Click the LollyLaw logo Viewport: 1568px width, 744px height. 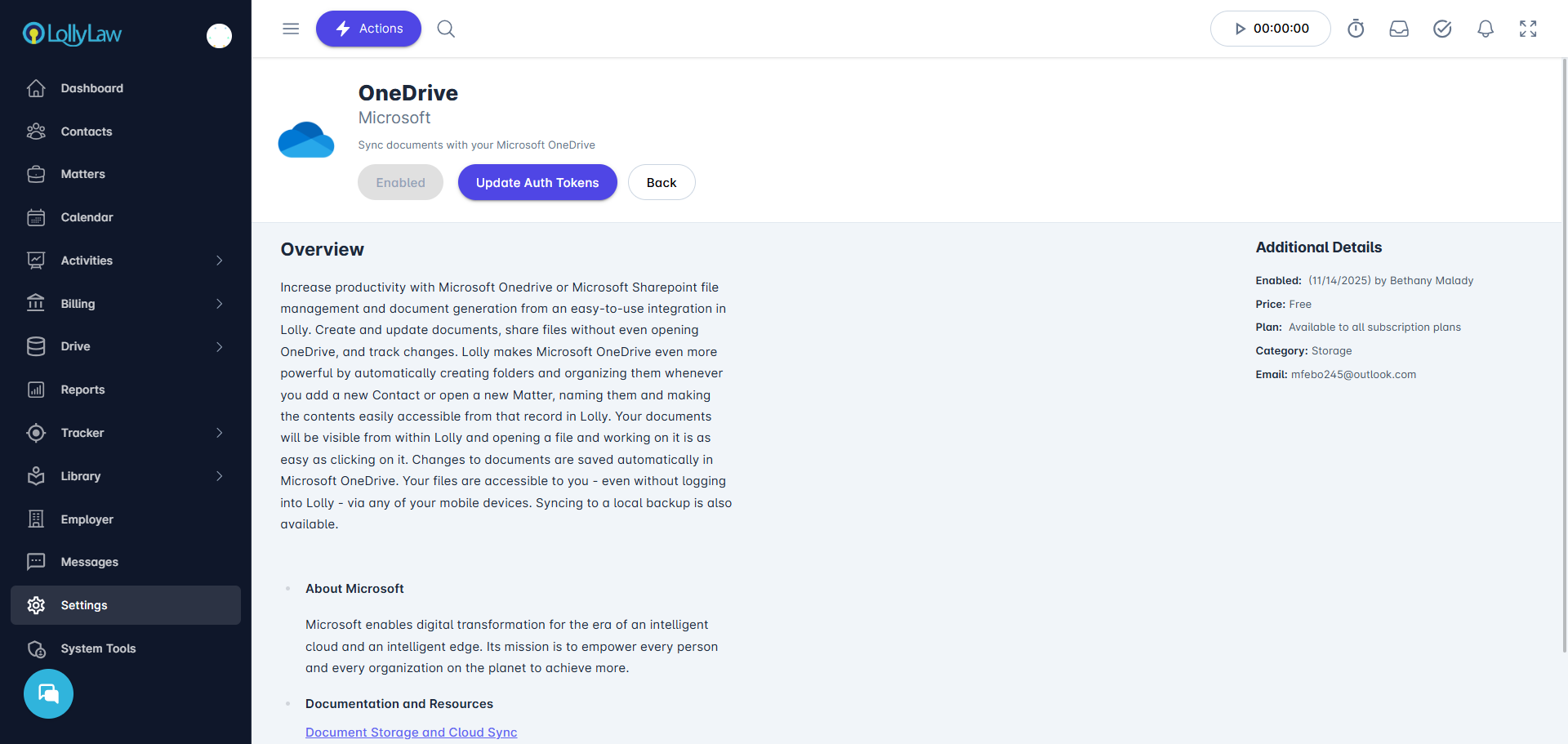tap(73, 34)
